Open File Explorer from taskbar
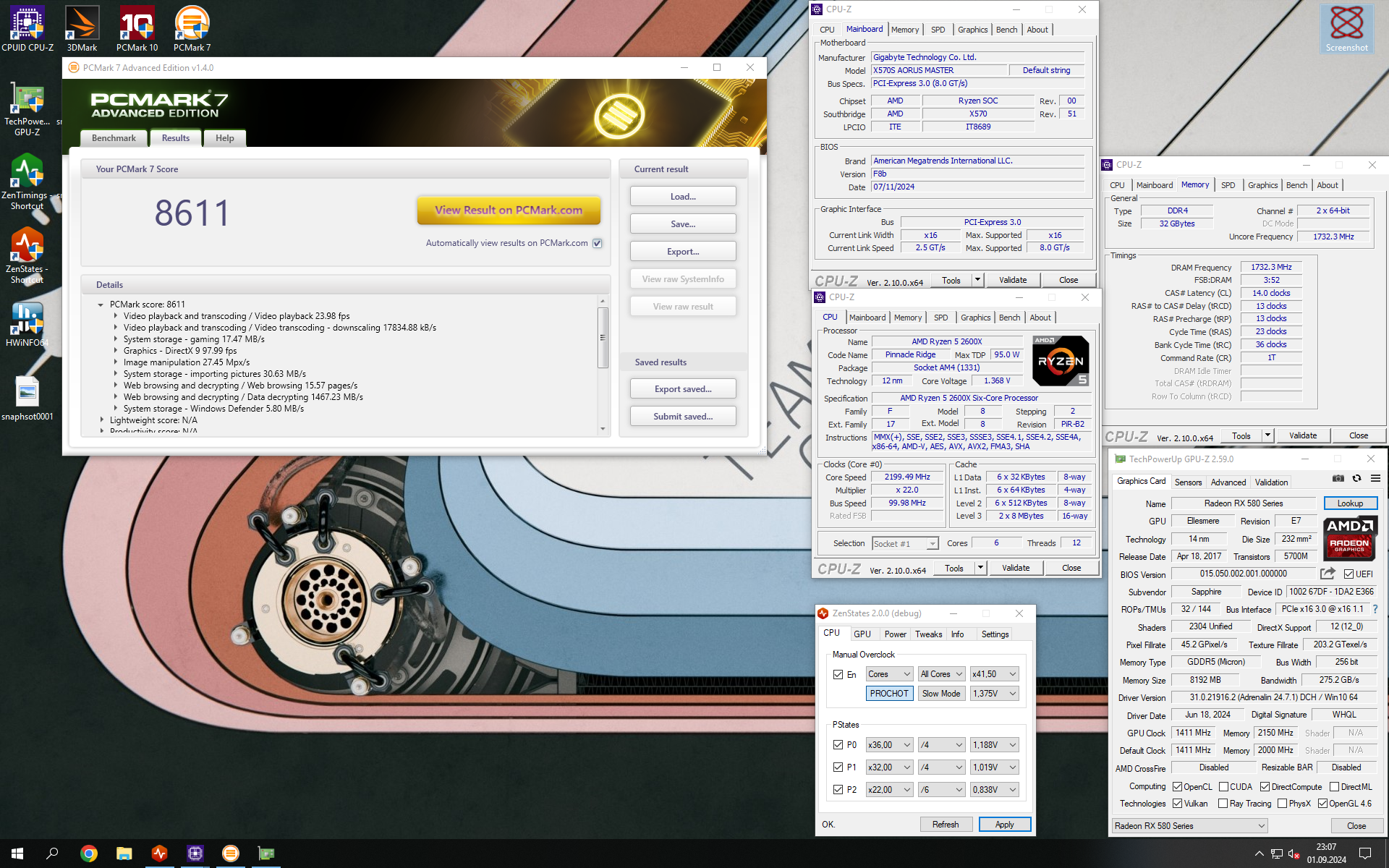The image size is (1389, 868). pos(124,854)
